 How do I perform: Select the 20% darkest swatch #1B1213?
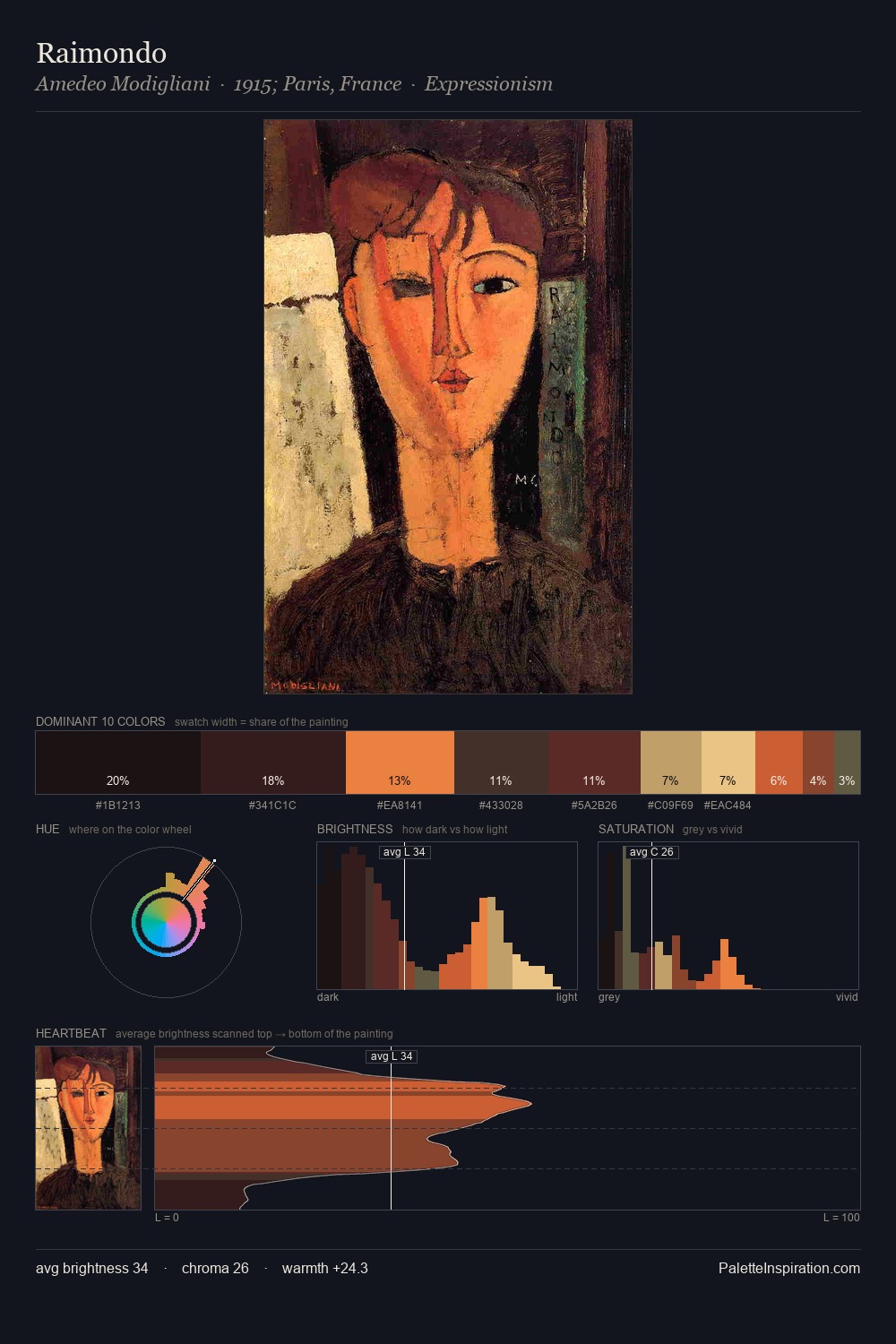(x=118, y=762)
